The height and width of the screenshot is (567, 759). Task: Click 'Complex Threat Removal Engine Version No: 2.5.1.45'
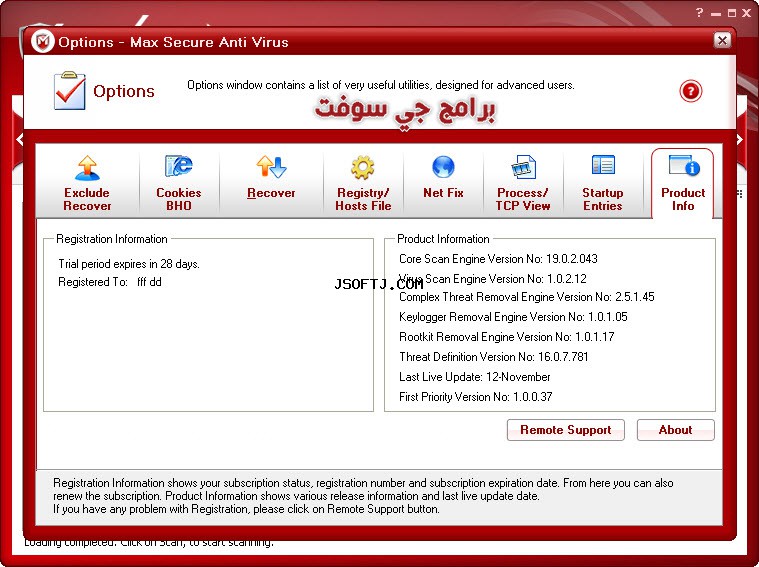(x=527, y=297)
